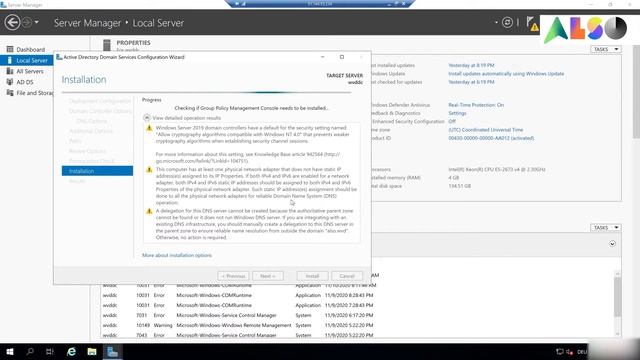Open the notifications flag with warning

coord(532,23)
